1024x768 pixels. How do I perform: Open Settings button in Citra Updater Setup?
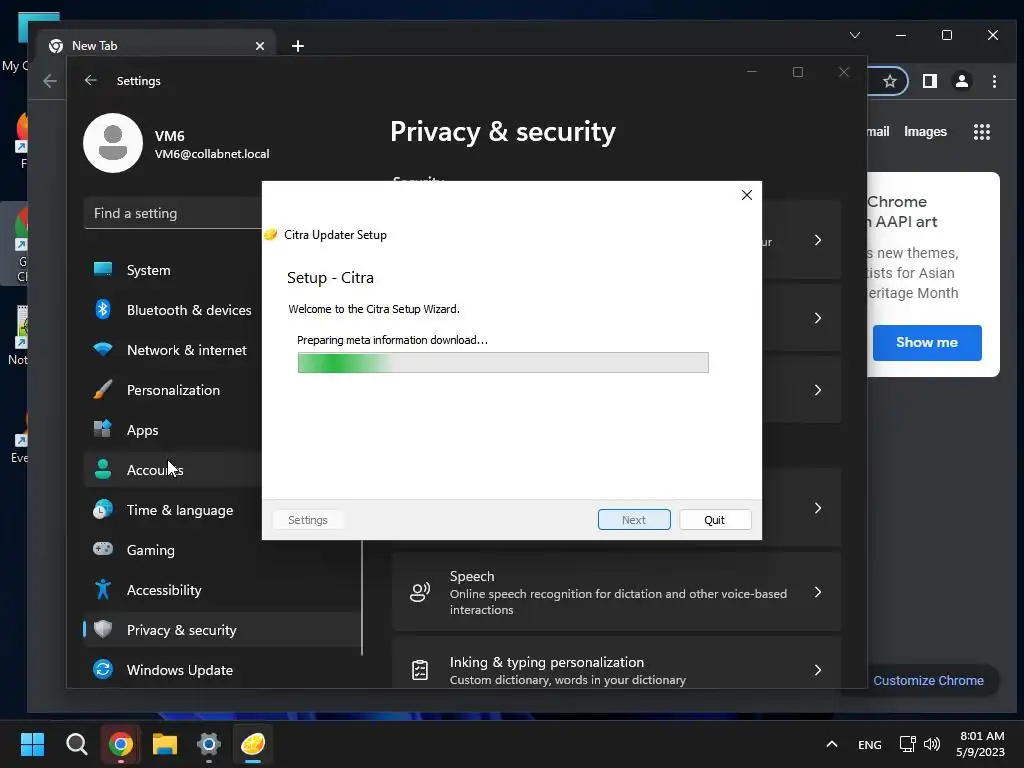tap(308, 520)
